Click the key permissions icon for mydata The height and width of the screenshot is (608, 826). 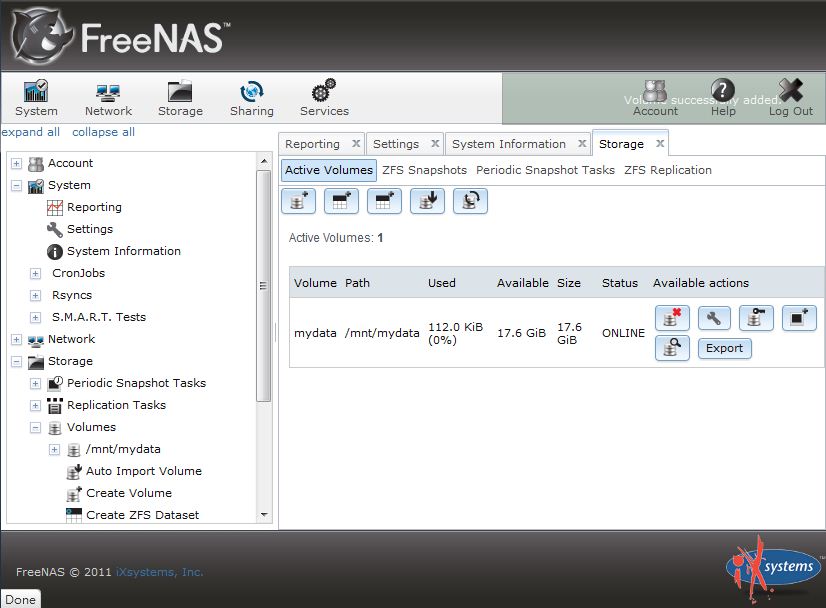(x=756, y=319)
